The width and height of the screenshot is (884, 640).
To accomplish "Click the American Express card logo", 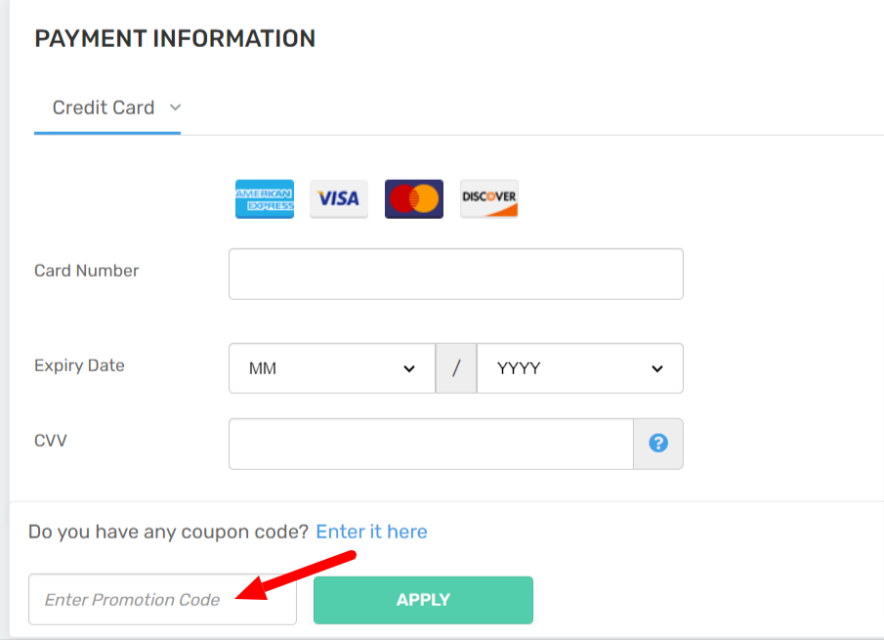I will coord(264,198).
